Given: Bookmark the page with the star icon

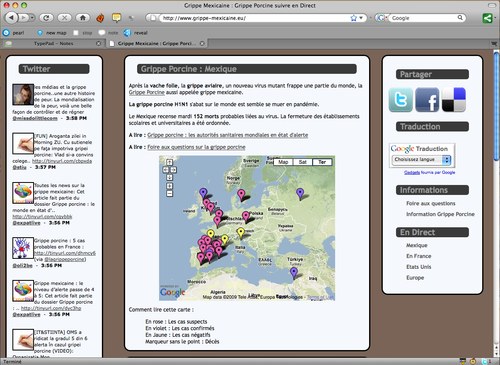Looking at the screenshot, I should [x=353, y=18].
